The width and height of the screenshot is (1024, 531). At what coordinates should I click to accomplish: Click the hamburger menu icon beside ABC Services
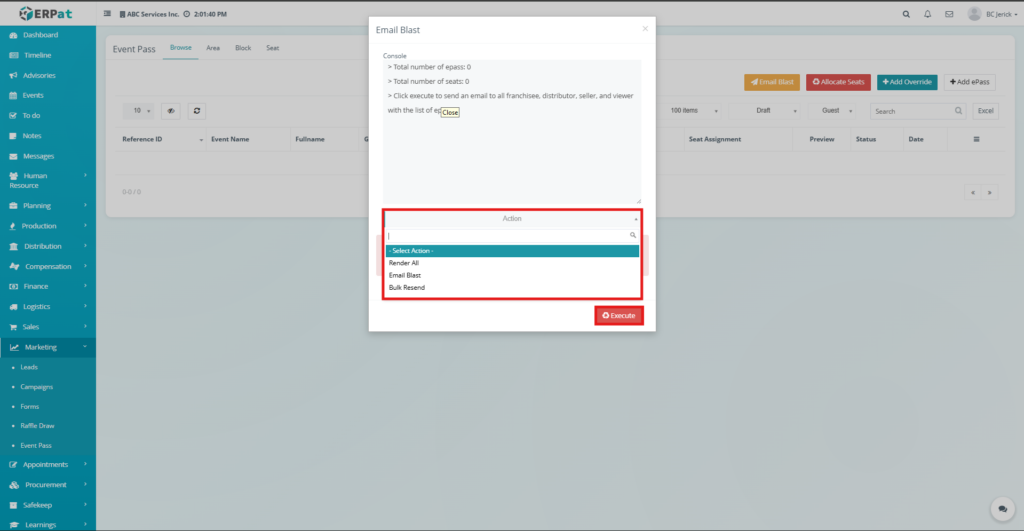point(108,14)
